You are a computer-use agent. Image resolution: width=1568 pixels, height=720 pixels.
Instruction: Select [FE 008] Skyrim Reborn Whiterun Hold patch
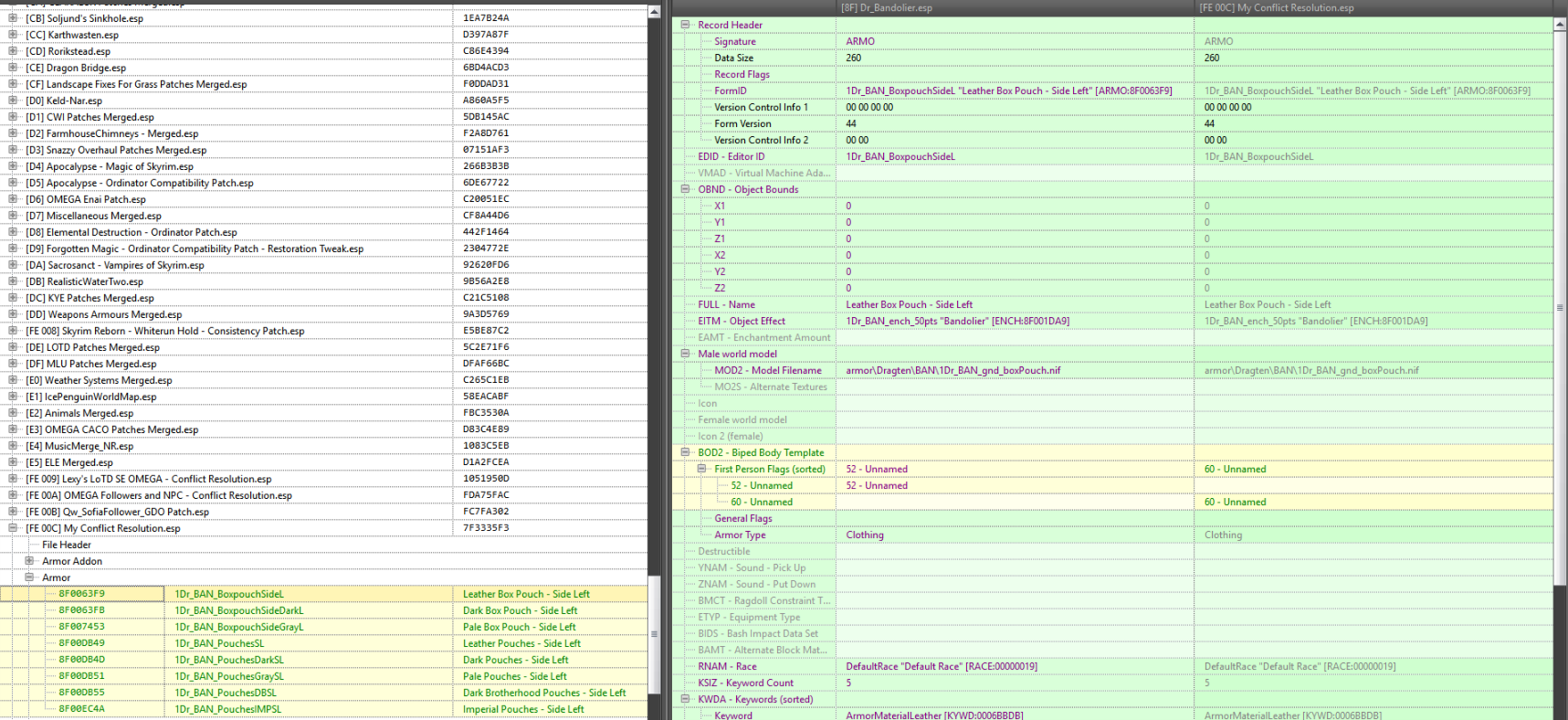pyautogui.click(x=165, y=331)
